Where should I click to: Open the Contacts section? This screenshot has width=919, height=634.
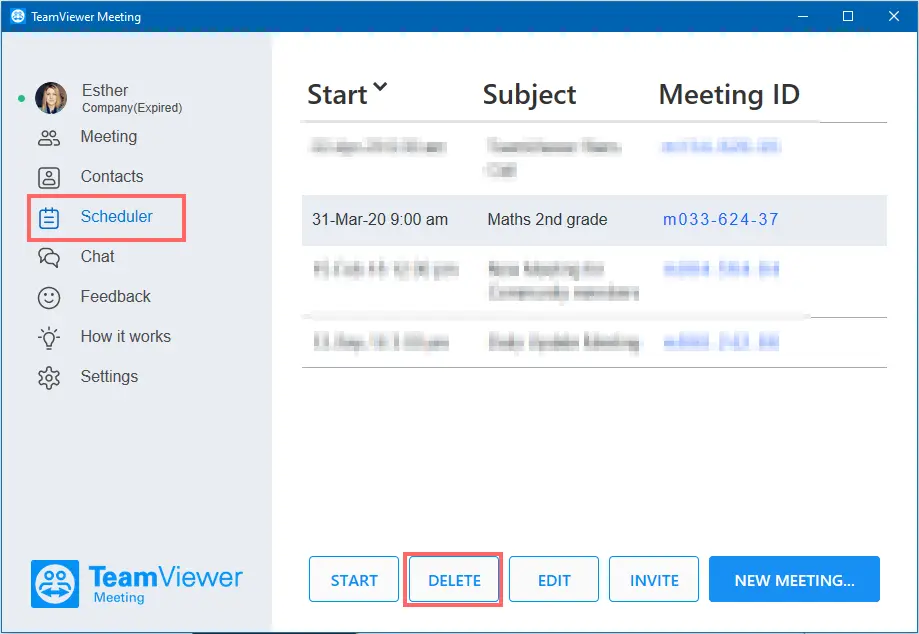coord(112,176)
